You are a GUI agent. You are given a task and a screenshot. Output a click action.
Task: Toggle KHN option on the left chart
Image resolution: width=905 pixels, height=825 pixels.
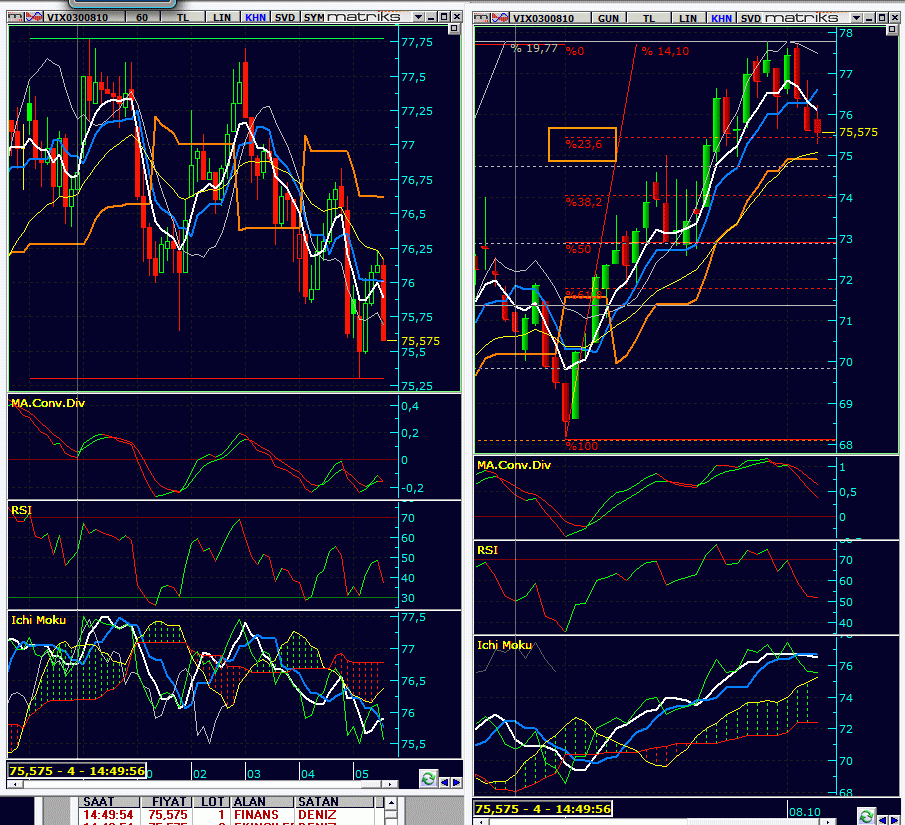coord(254,17)
